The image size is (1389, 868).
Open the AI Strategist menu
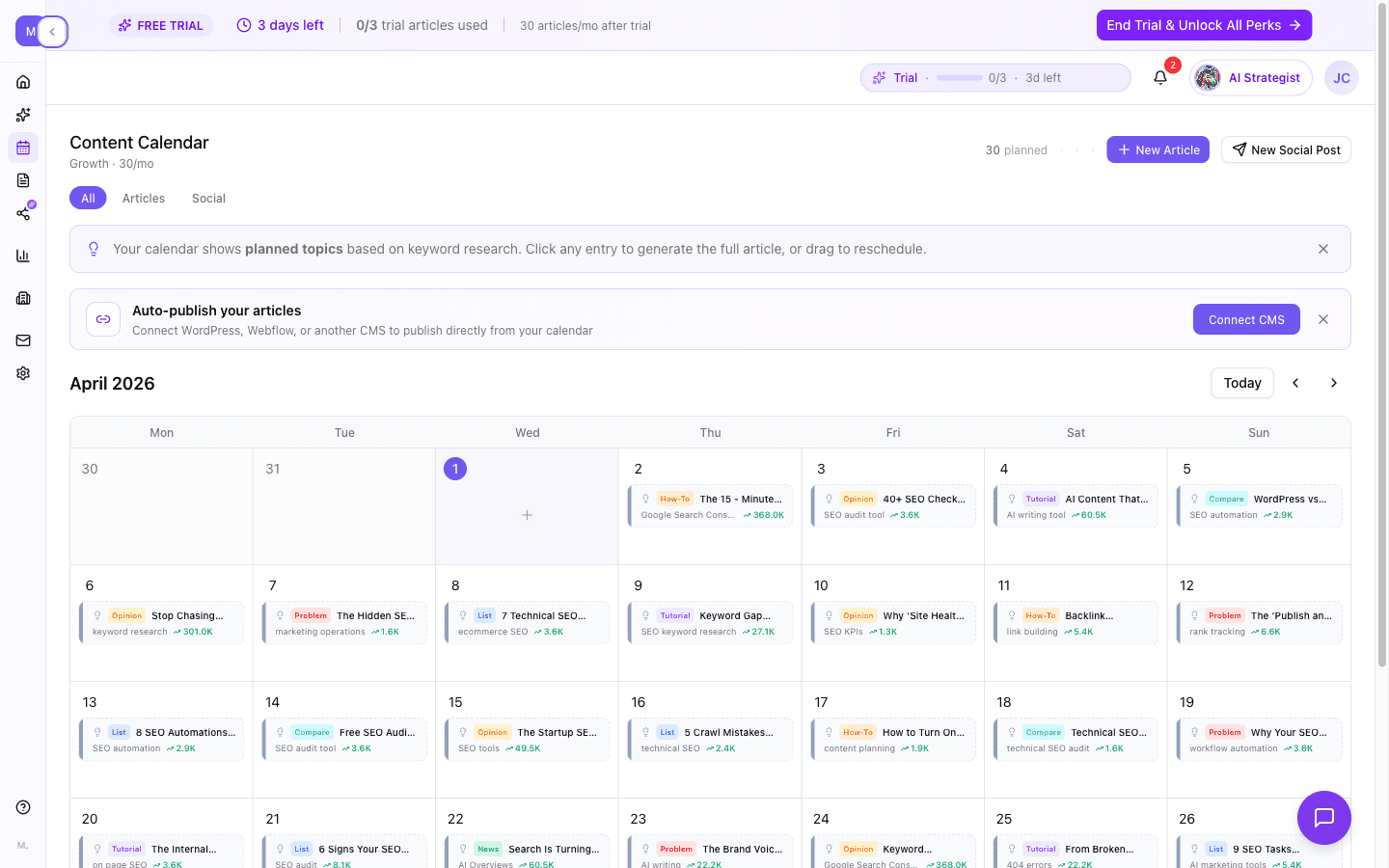[1251, 77]
